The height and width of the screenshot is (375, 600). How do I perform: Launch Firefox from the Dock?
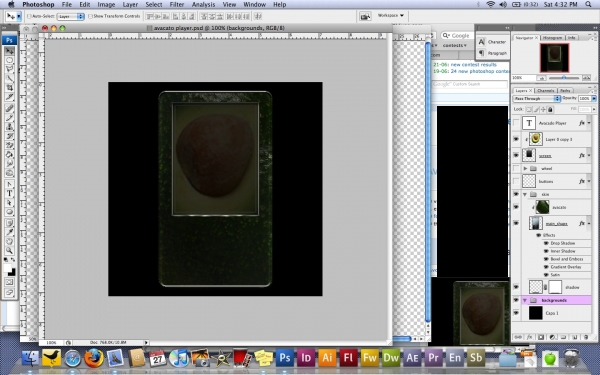pyautogui.click(x=94, y=358)
